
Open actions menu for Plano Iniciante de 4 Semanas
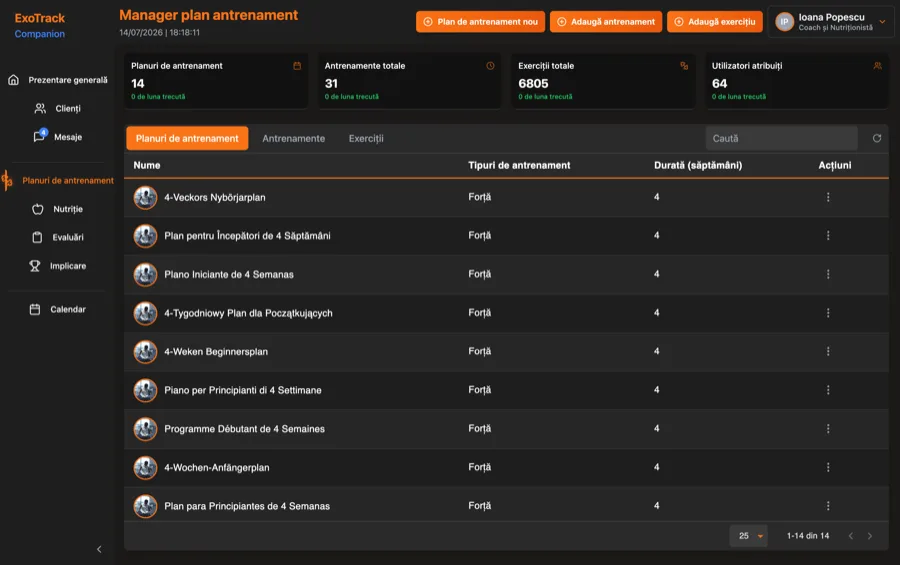pos(828,274)
